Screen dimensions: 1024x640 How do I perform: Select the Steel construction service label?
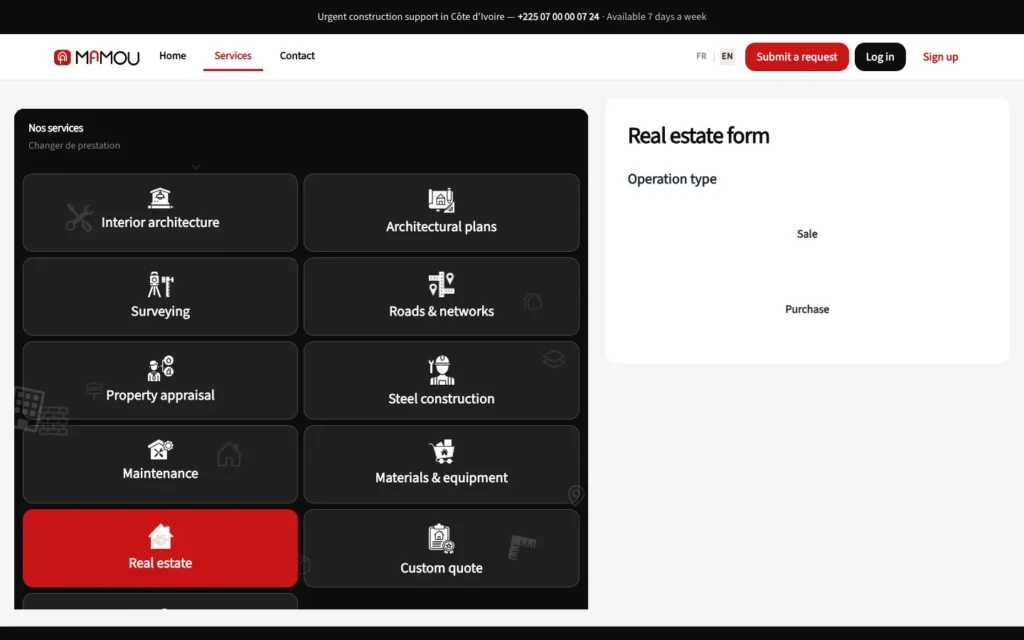[441, 399]
